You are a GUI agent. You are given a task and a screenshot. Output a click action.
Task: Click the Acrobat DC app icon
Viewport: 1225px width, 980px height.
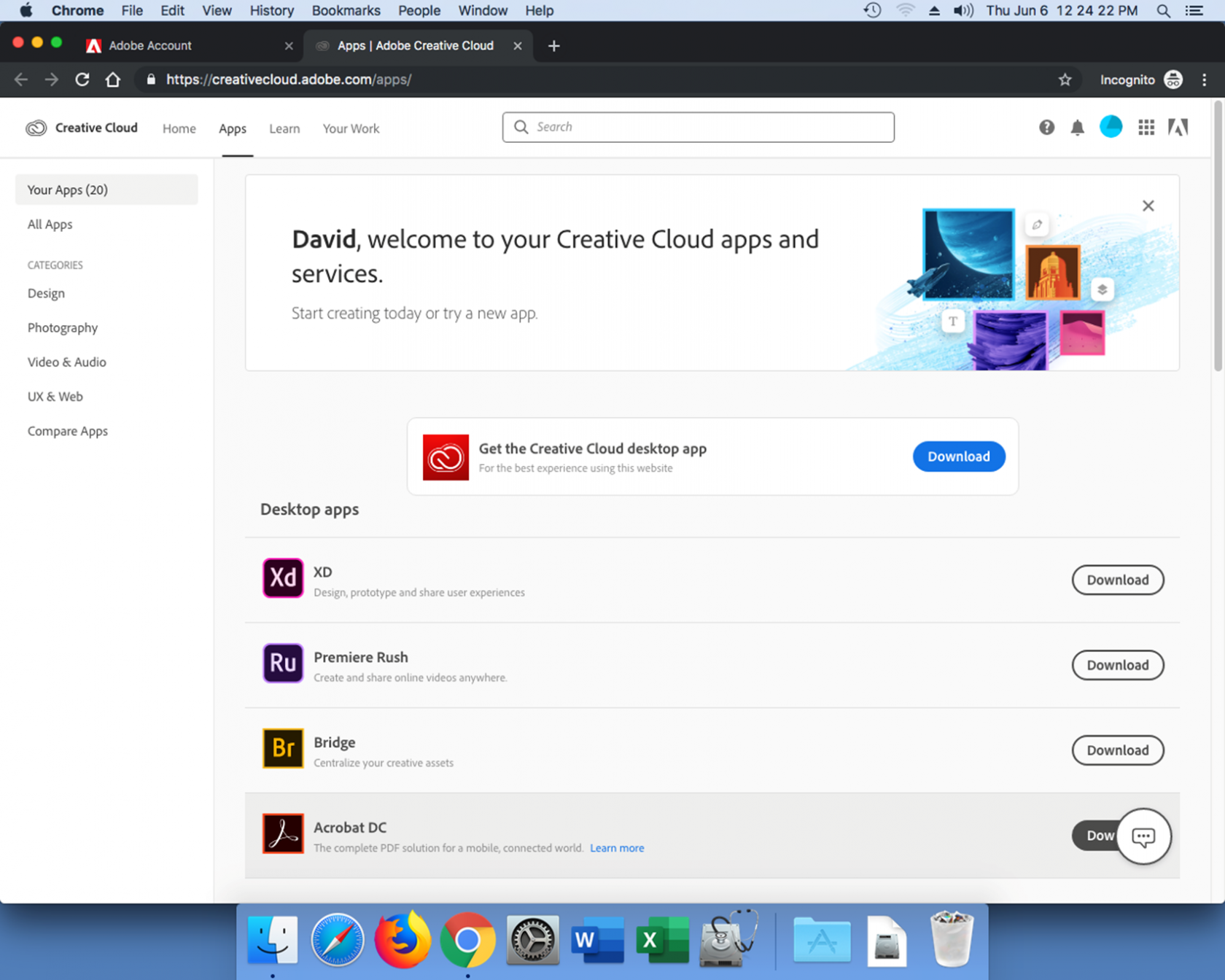(283, 833)
